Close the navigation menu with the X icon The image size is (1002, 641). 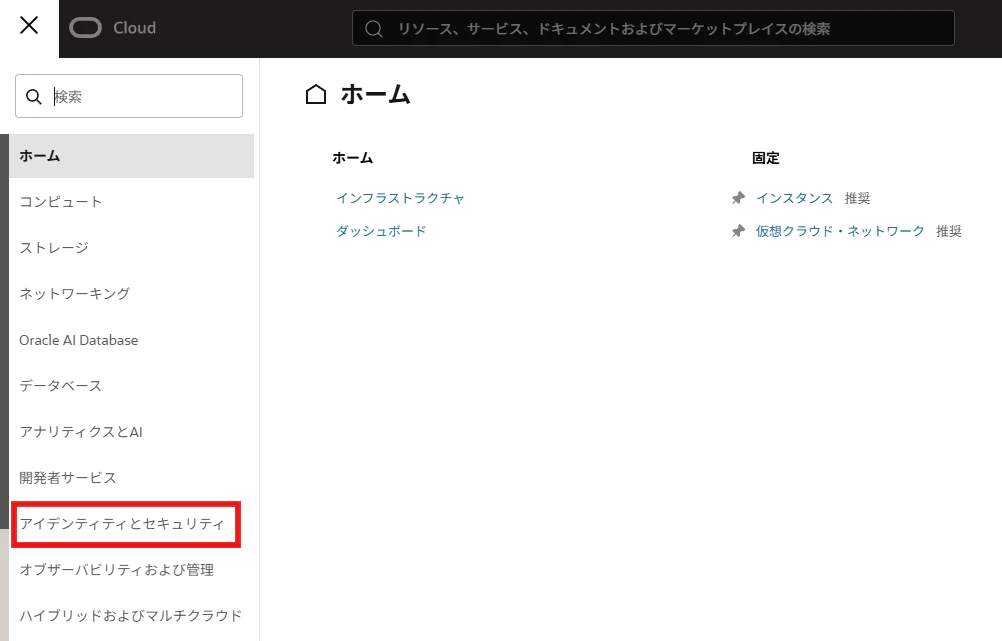[x=29, y=26]
